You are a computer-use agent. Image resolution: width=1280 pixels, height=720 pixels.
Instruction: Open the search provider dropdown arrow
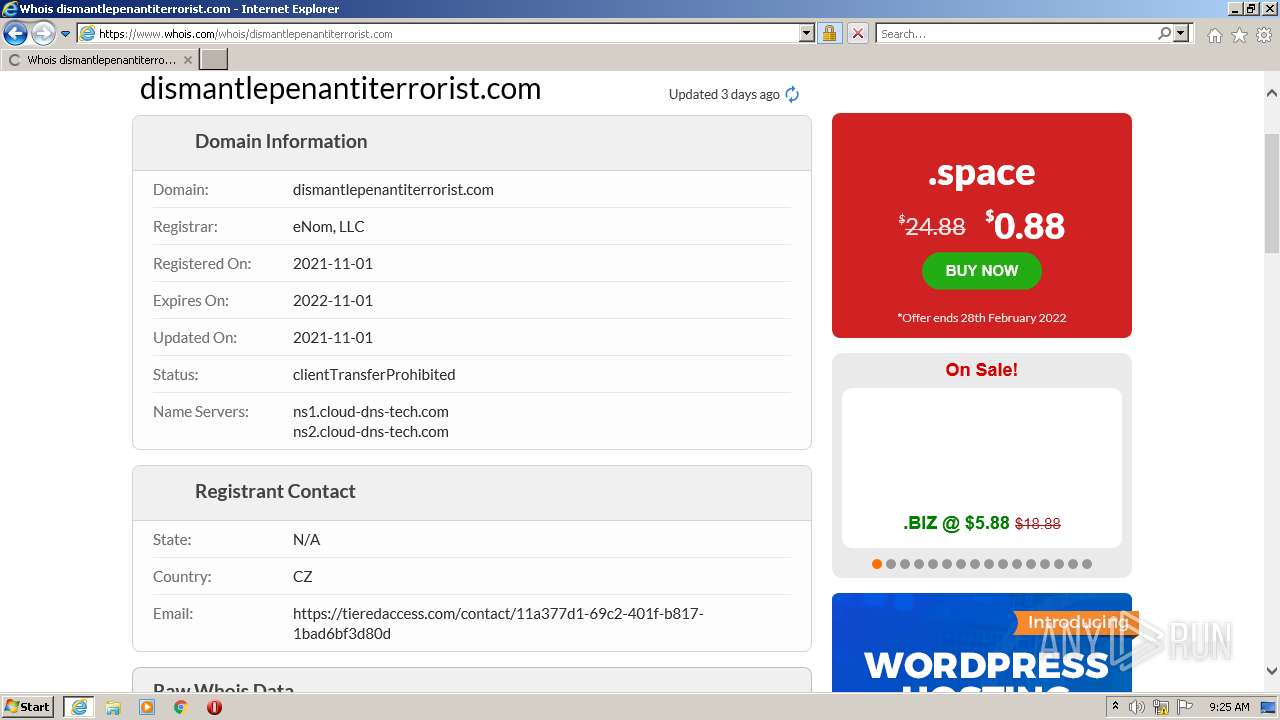1182,33
